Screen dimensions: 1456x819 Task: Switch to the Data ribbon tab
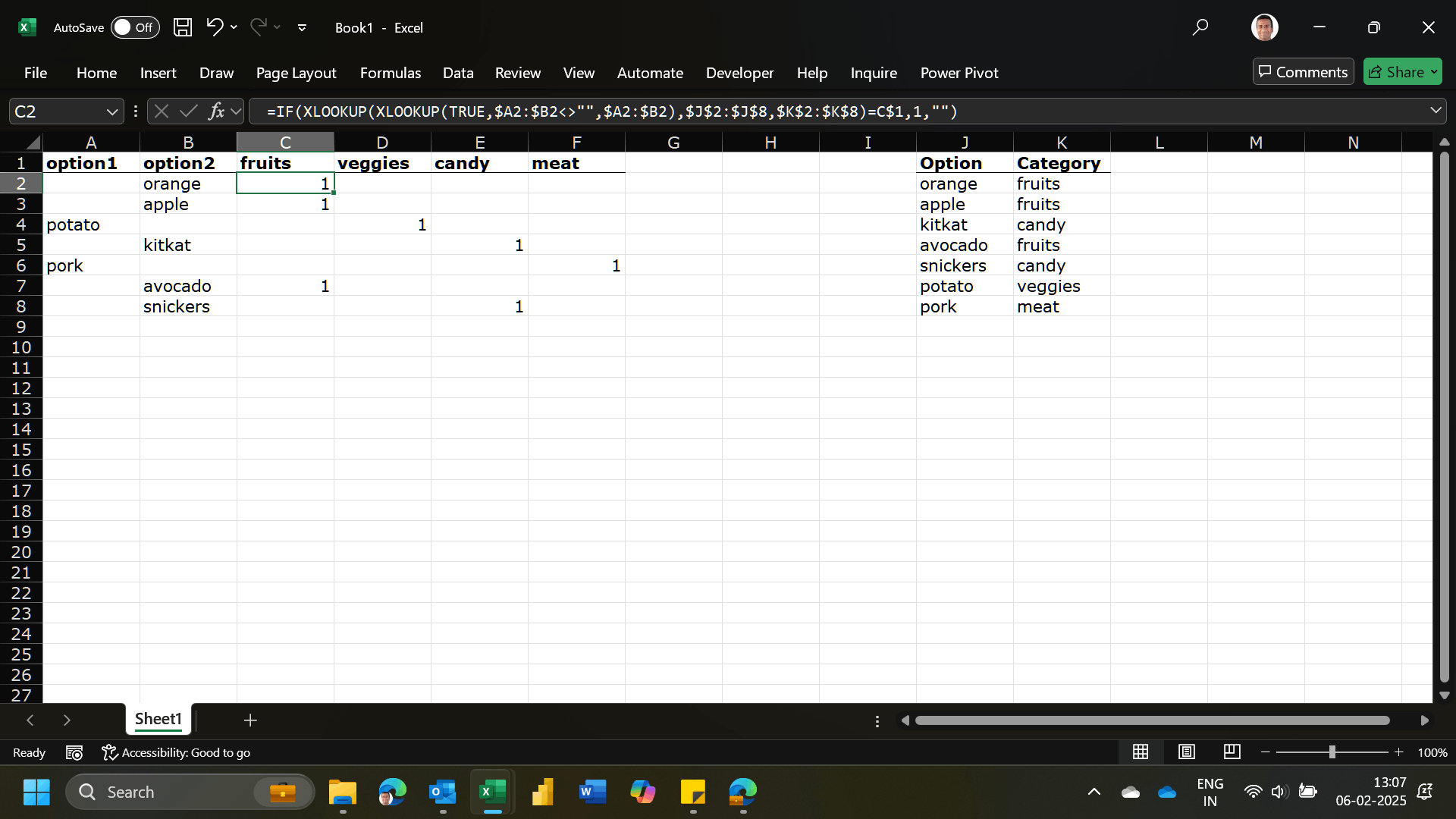point(458,73)
